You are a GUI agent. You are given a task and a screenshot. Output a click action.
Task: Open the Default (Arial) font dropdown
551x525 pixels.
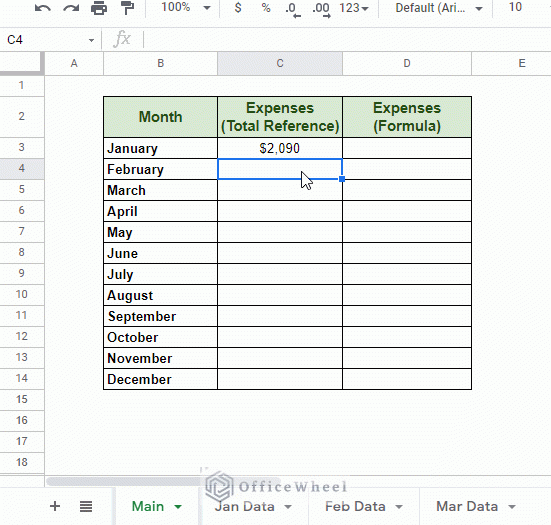pyautogui.click(x=439, y=8)
